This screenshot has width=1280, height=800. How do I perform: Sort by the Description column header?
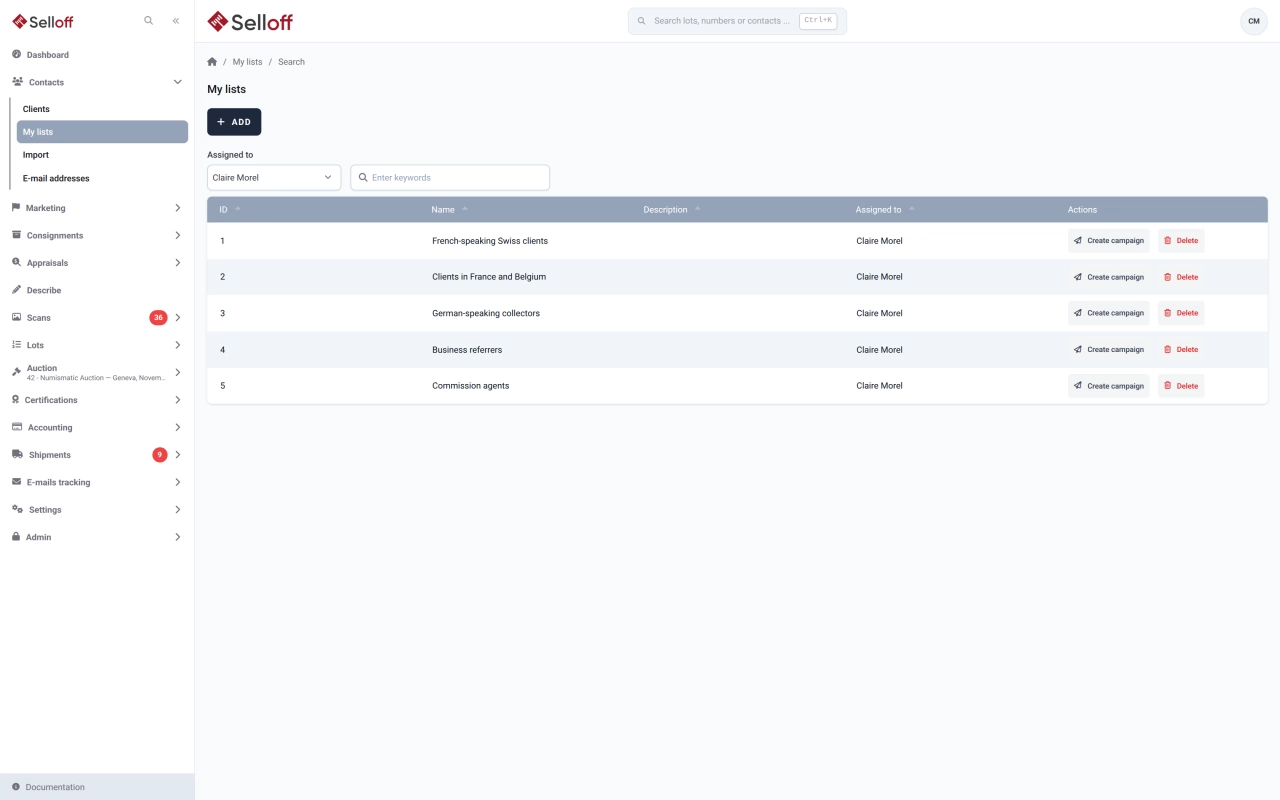672,210
